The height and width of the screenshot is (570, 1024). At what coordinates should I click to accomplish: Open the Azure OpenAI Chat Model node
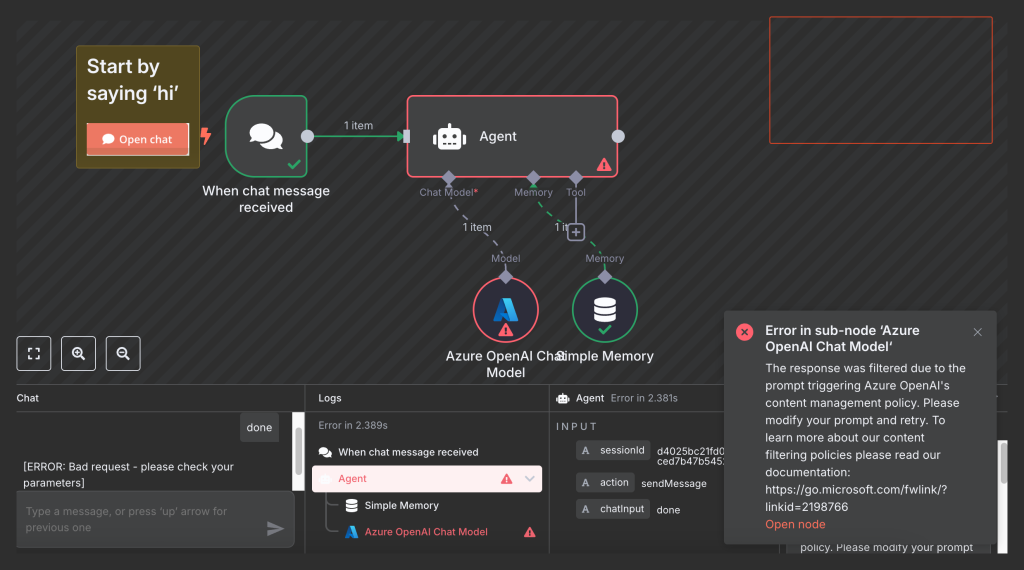505,310
